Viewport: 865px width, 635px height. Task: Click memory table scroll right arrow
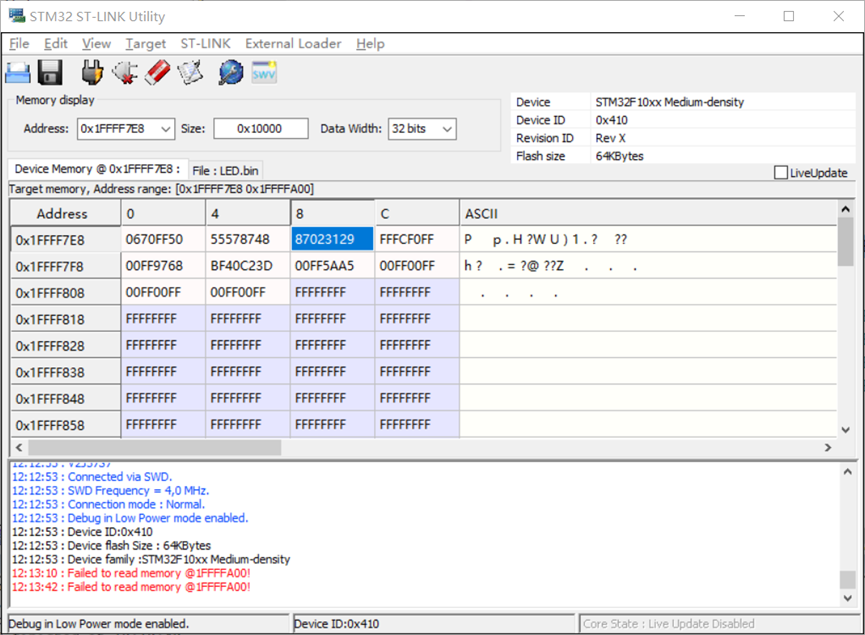[827, 447]
